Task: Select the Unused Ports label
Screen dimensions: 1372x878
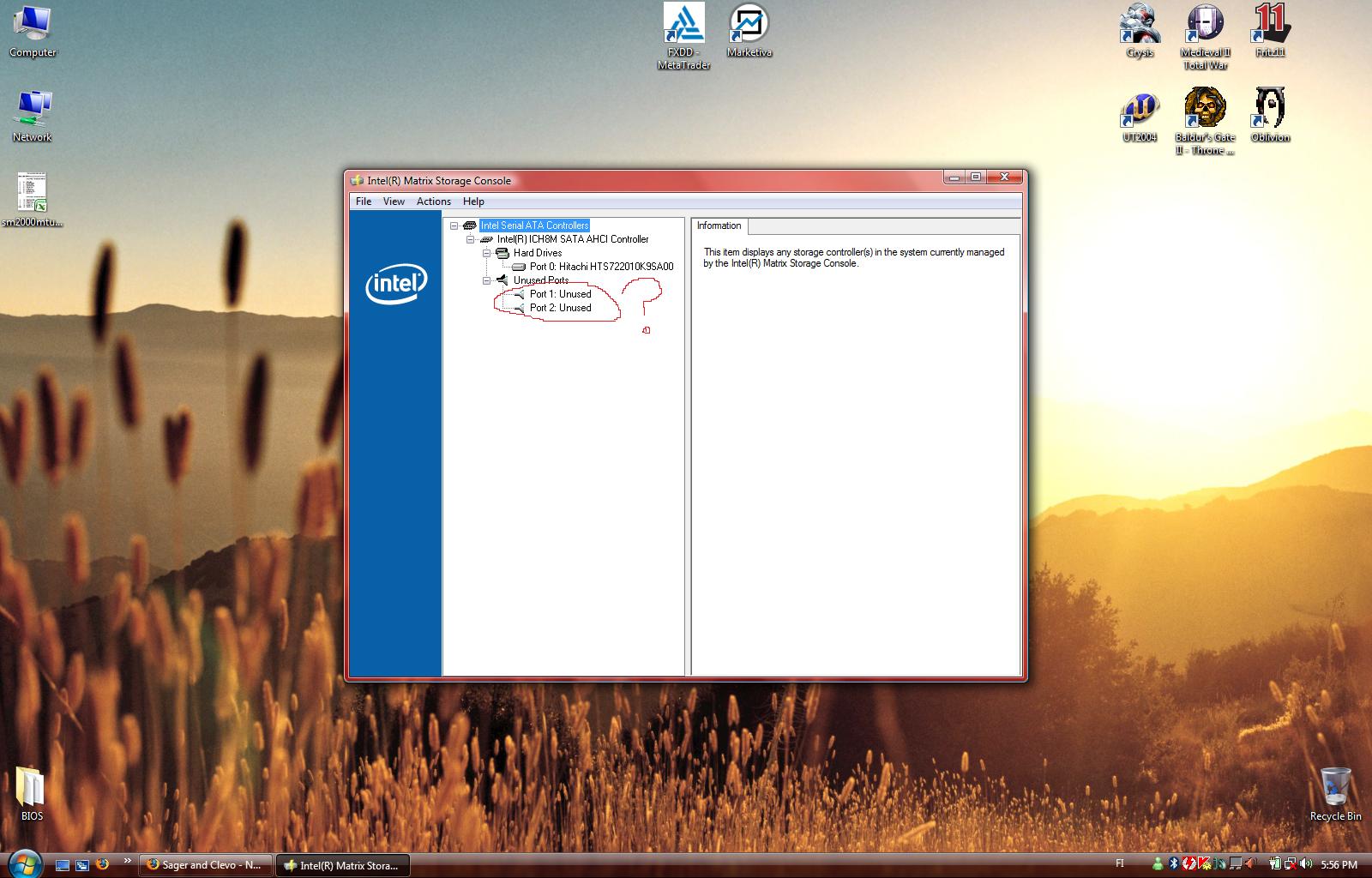Action: 541,280
